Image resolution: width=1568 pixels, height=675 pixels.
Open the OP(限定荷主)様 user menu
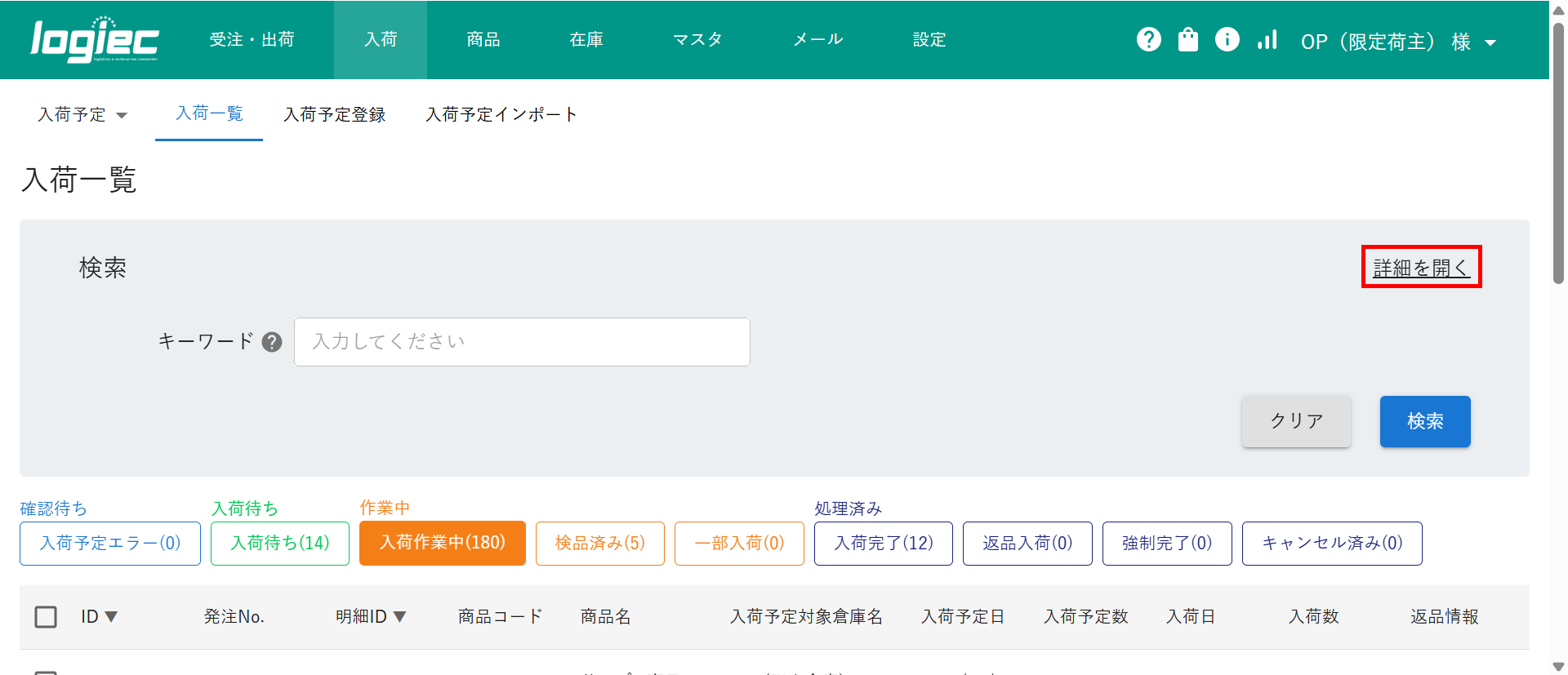(x=1397, y=42)
